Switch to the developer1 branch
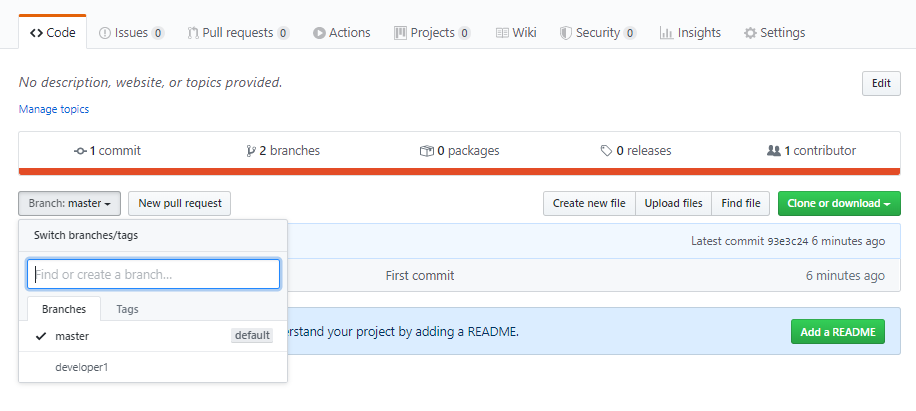This screenshot has height=411, width=916. (x=82, y=367)
